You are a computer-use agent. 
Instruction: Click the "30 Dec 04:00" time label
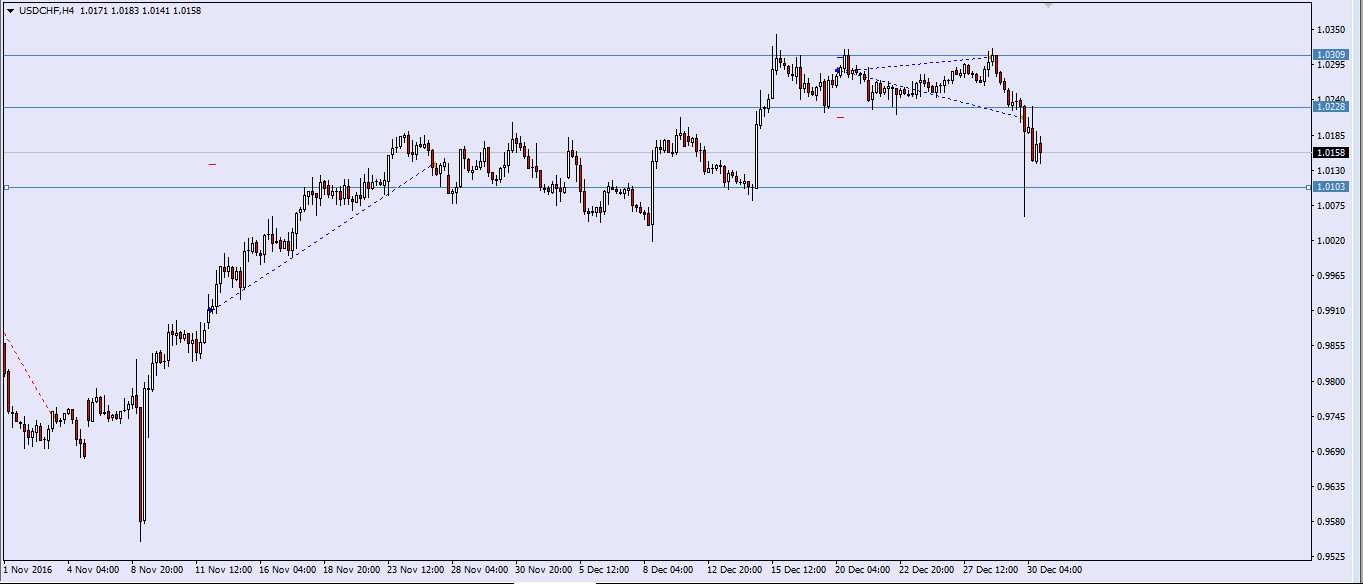[1056, 569]
